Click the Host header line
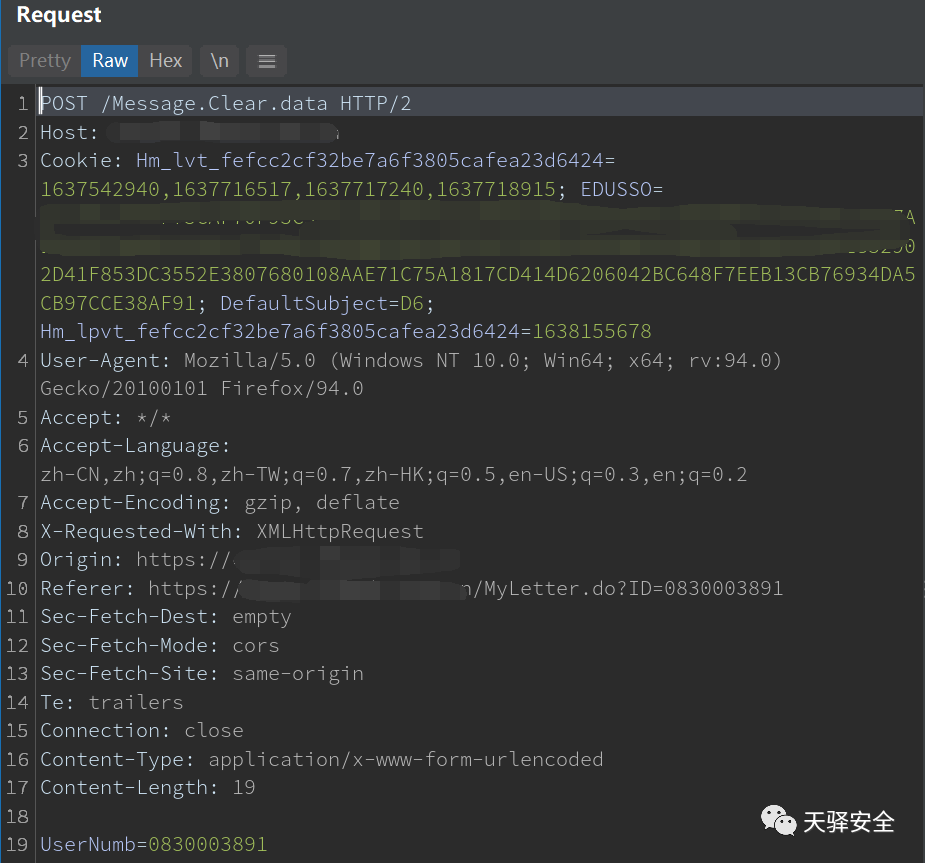 70,132
